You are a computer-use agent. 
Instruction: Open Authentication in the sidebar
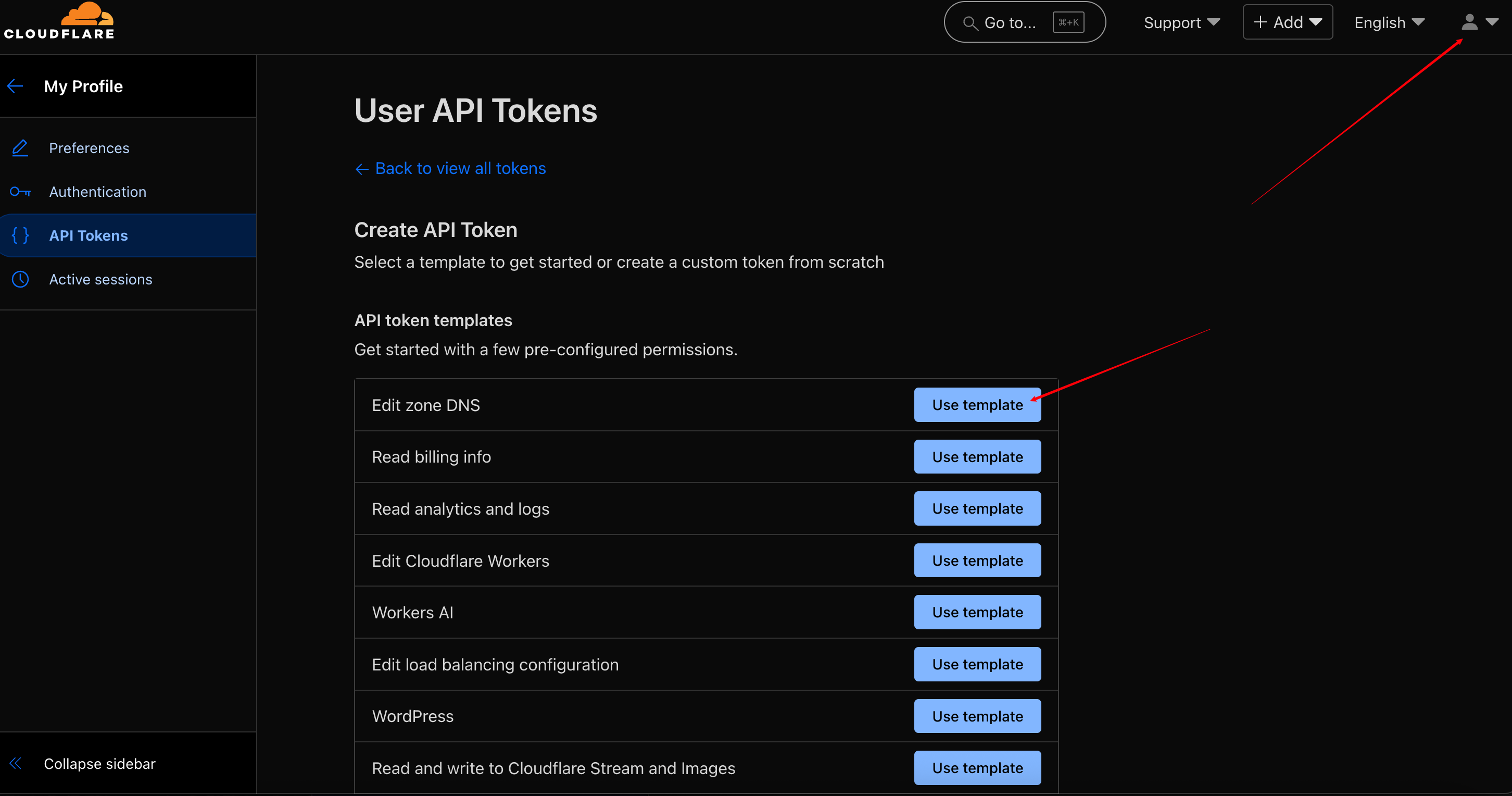pos(97,192)
